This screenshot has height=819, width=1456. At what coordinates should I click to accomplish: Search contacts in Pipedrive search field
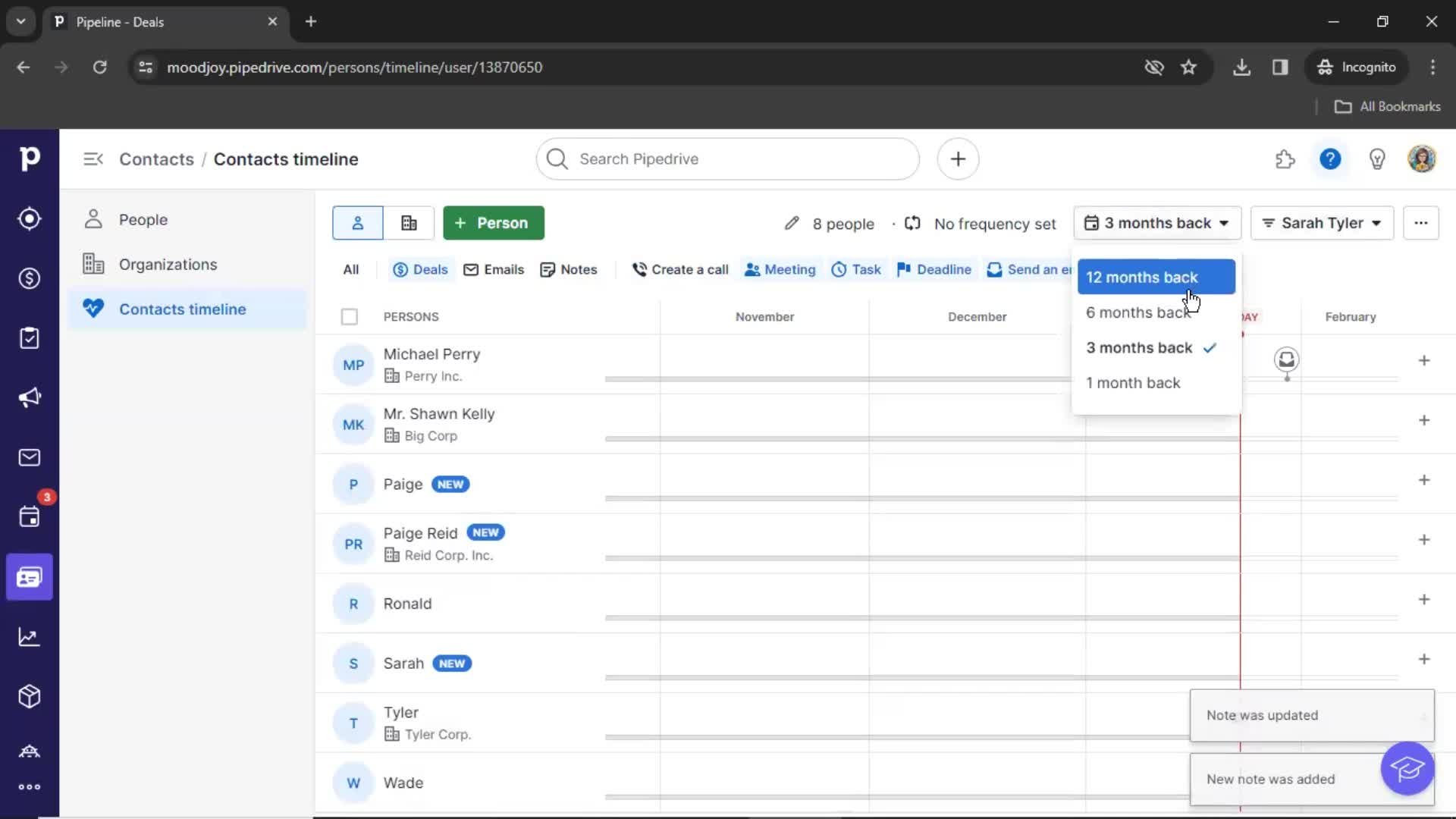tap(728, 158)
